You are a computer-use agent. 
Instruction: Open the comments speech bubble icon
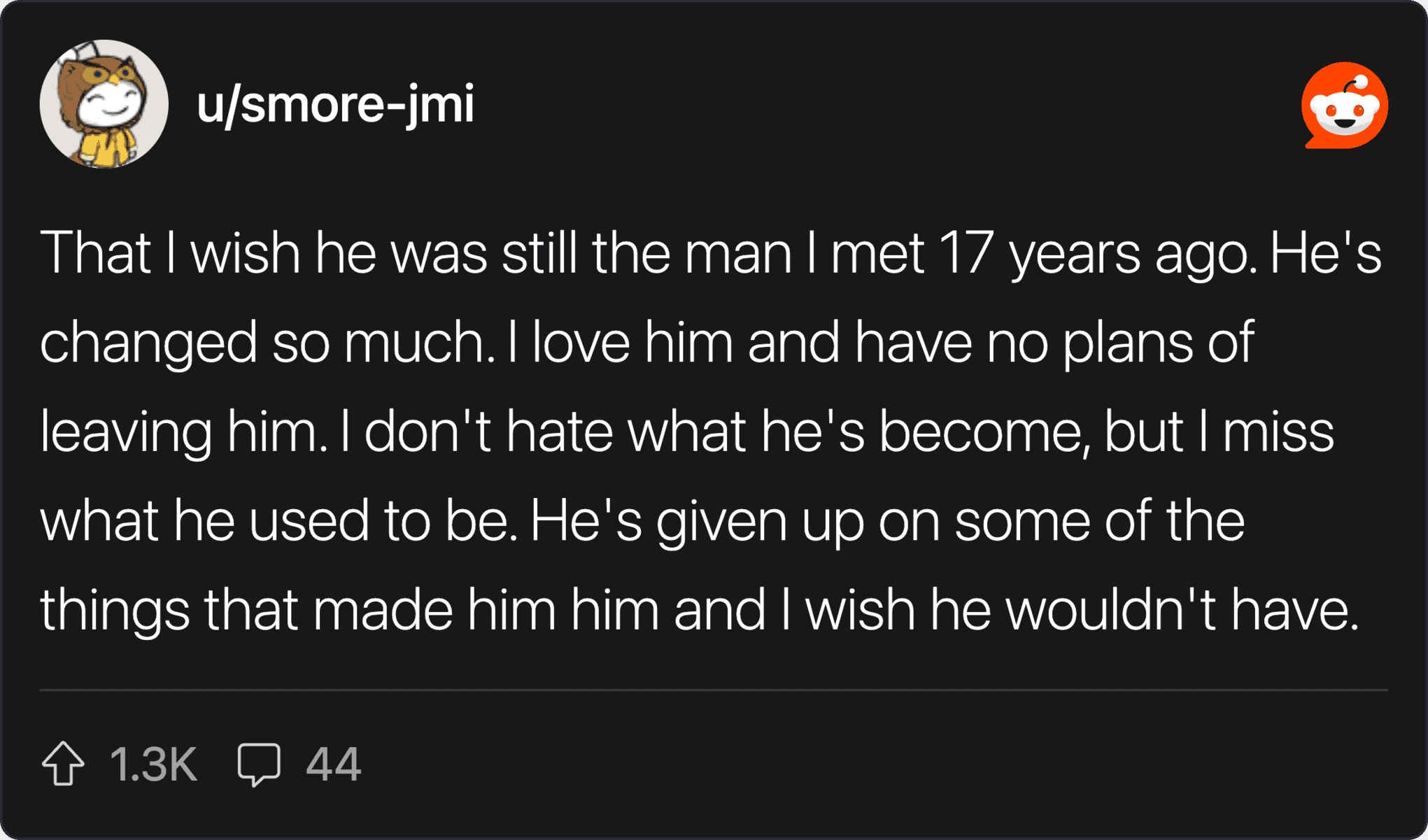259,764
